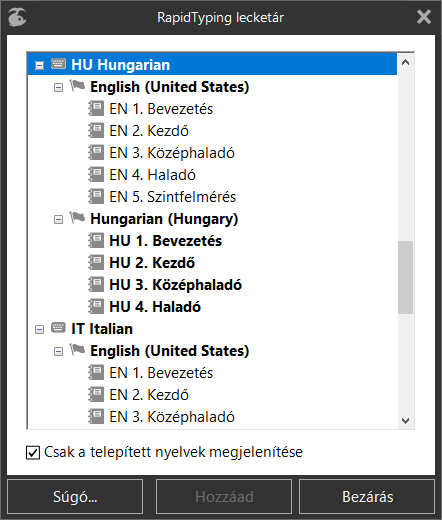Click flag icon of English (United States) under IT Italian
Screen dimensions: 442x520
77,350
